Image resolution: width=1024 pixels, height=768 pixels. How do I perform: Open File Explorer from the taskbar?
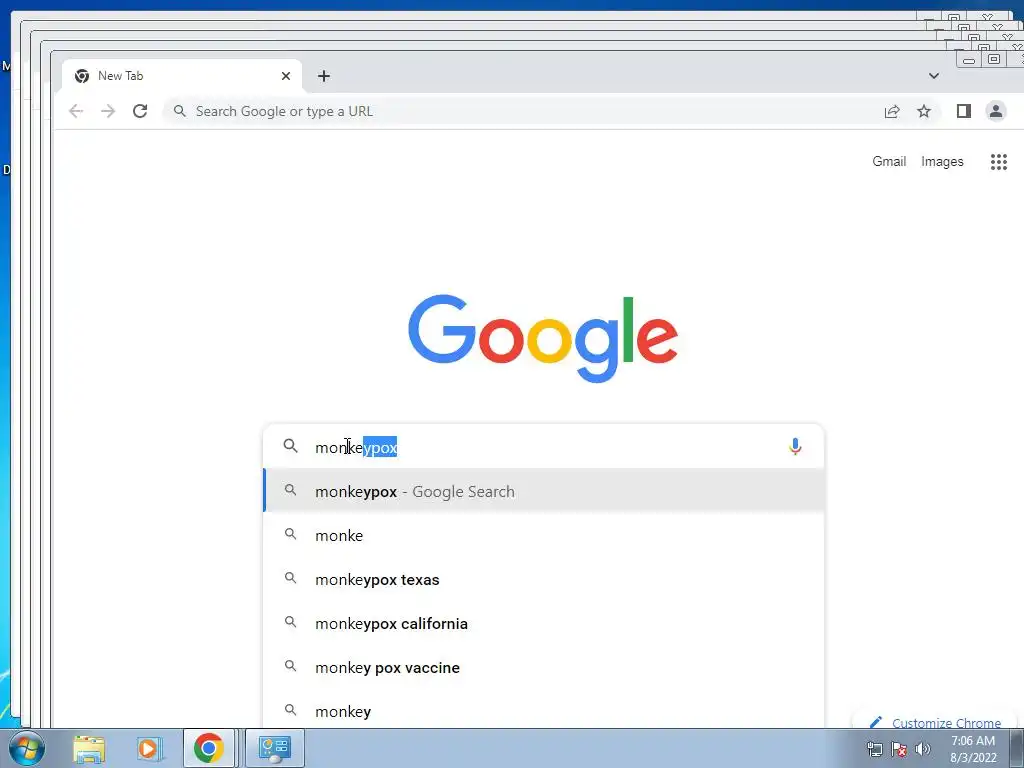pyautogui.click(x=89, y=749)
